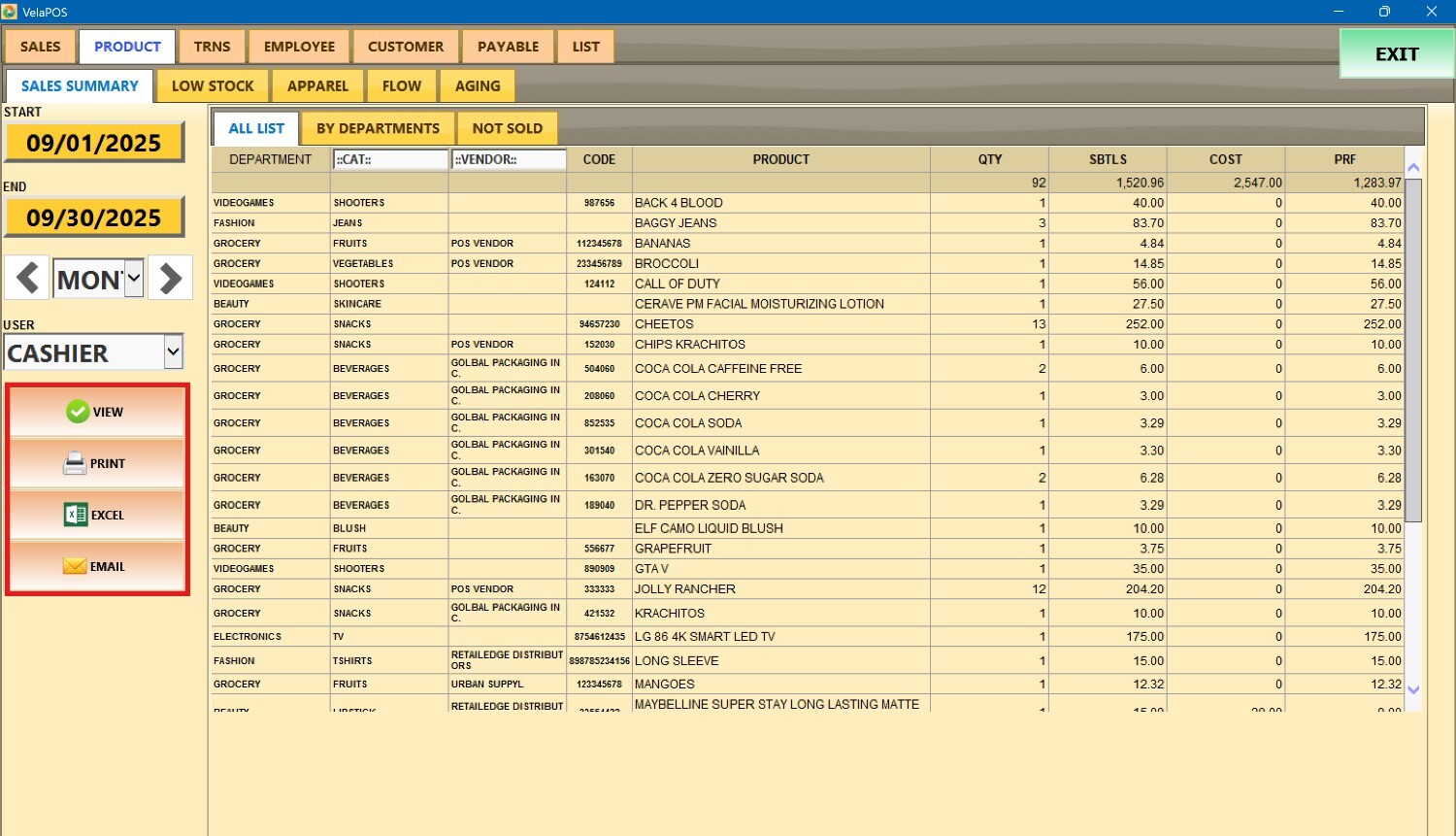
Task: Open the period type dropdown
Action: click(134, 280)
